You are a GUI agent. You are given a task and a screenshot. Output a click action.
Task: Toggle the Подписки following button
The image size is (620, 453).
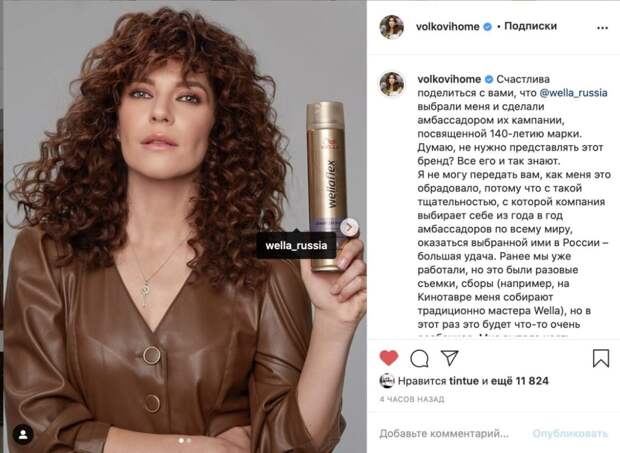click(x=530, y=26)
